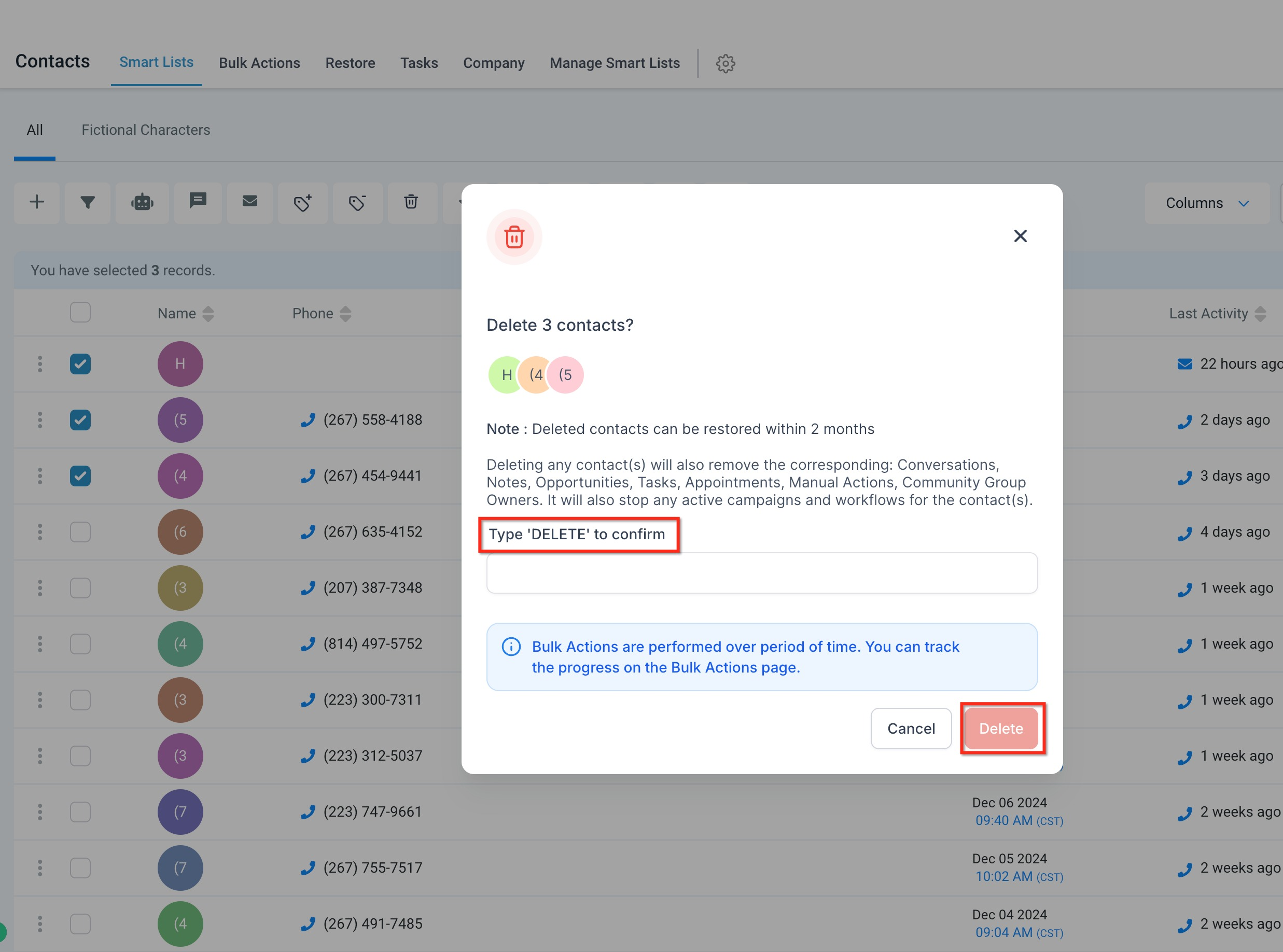The width and height of the screenshot is (1283, 952).
Task: Click the remove tag icon
Action: click(357, 202)
